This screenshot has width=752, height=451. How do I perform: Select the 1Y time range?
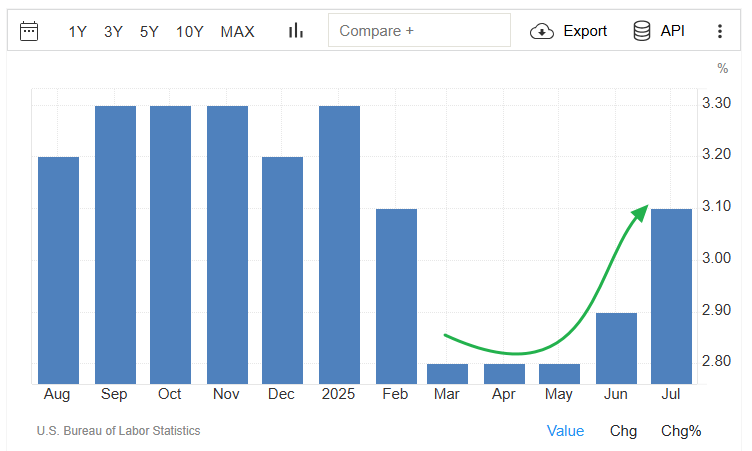point(77,32)
